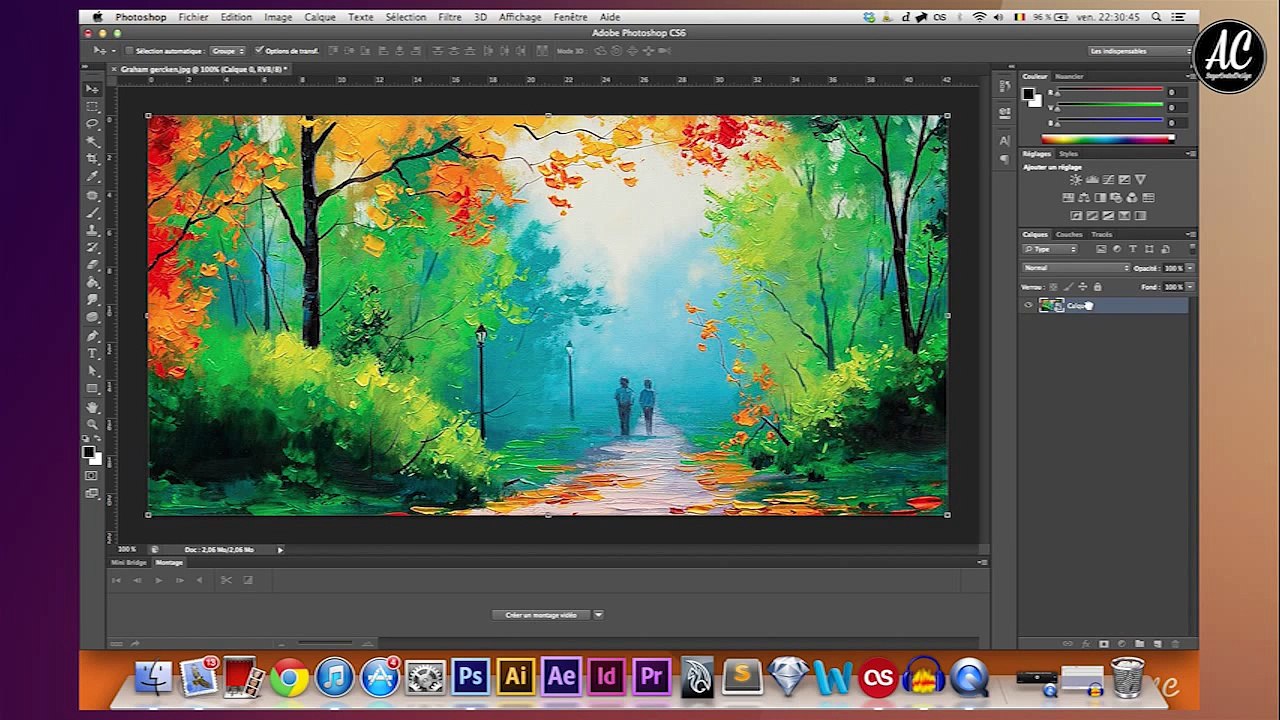
Task: Open arrow next to Créer un montage vidéo
Action: click(598, 615)
